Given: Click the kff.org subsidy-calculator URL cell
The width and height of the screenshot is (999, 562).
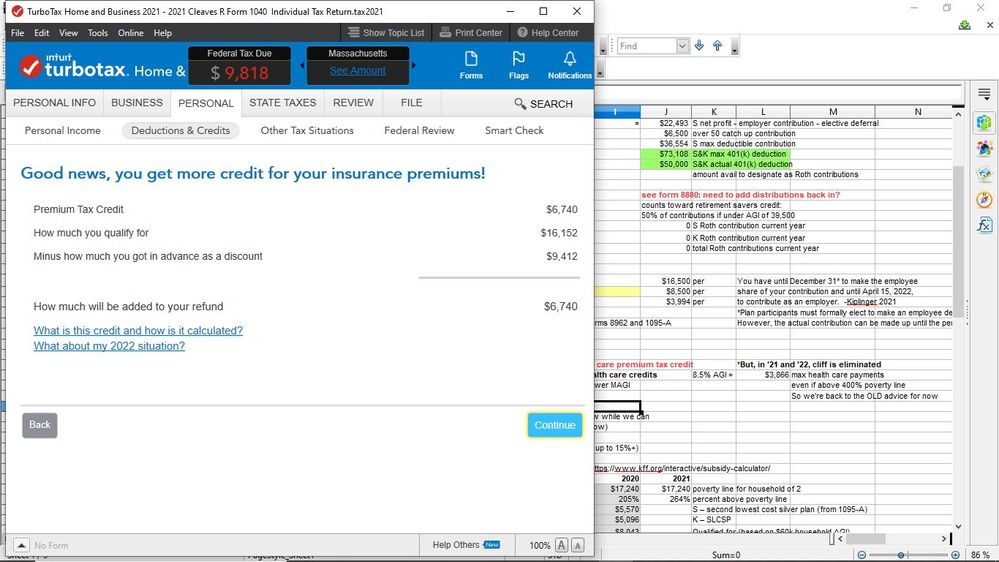Looking at the screenshot, I should click(x=682, y=468).
